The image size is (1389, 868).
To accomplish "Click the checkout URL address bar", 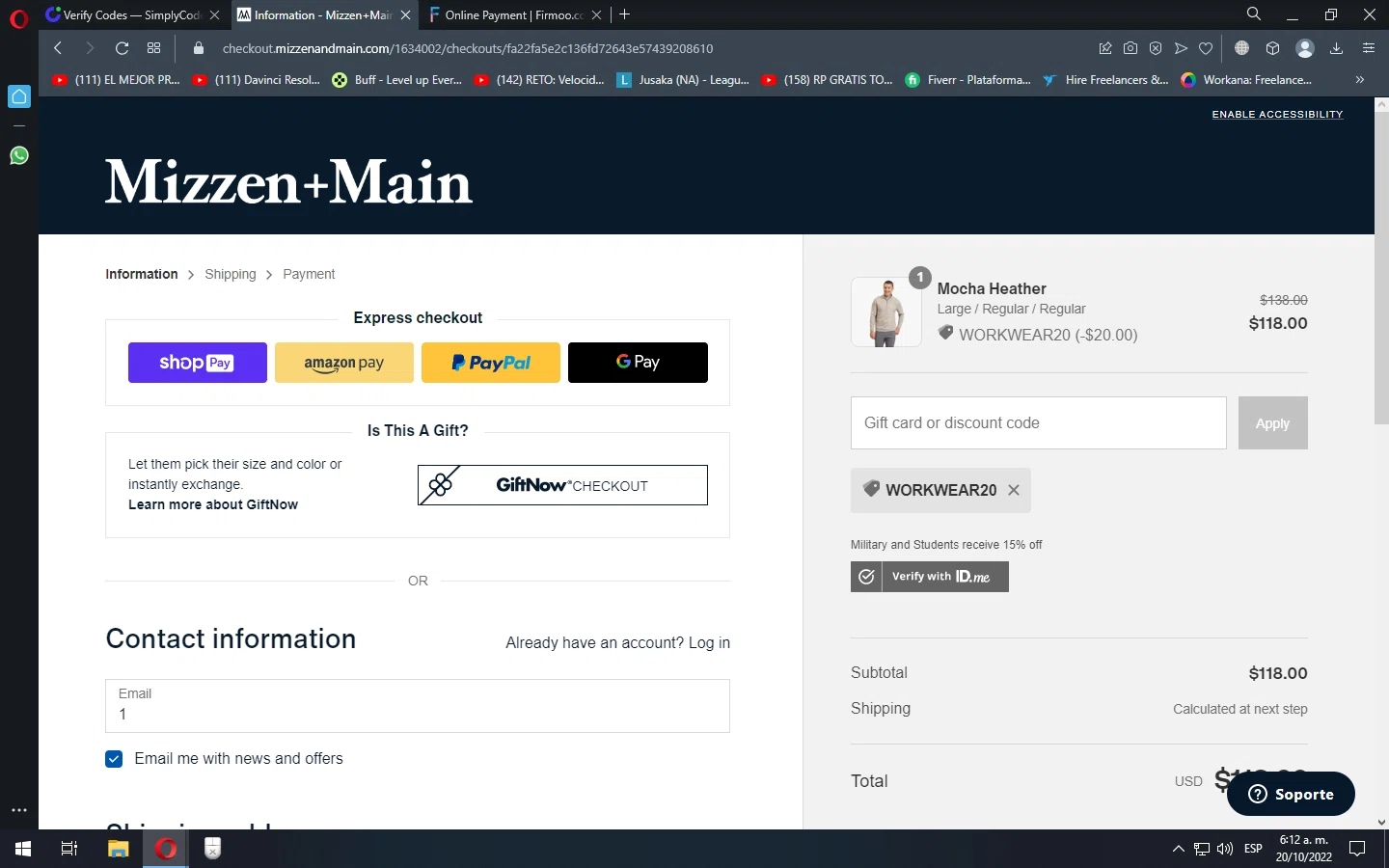I will 468,48.
